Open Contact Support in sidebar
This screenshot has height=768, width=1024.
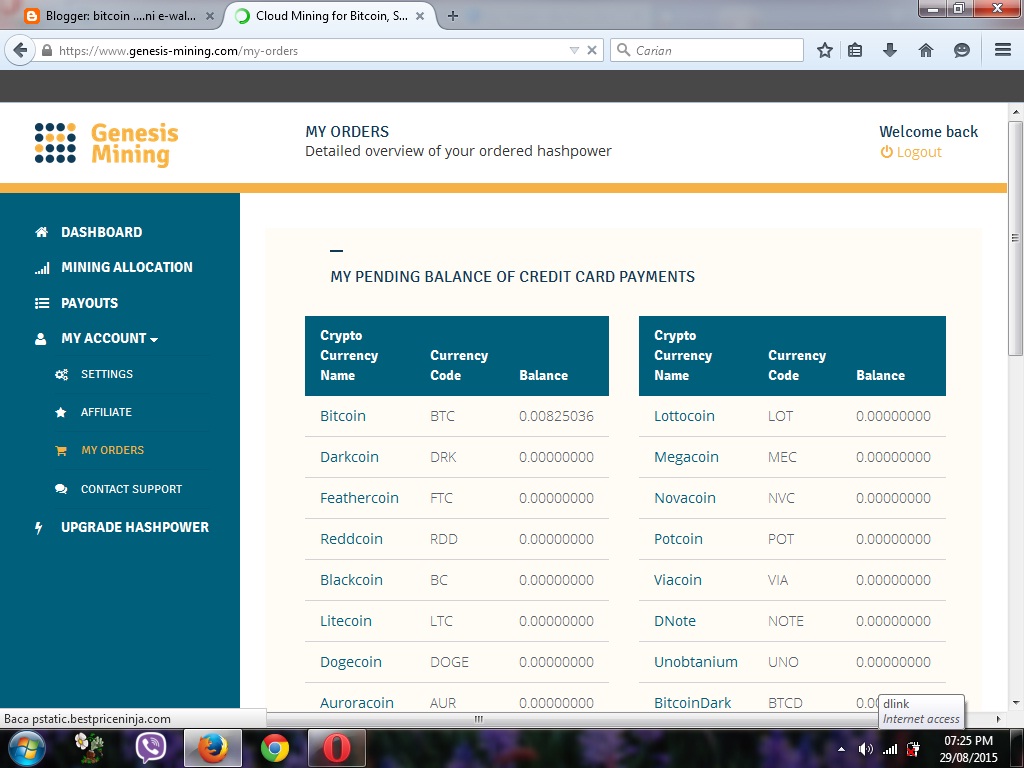tap(131, 489)
